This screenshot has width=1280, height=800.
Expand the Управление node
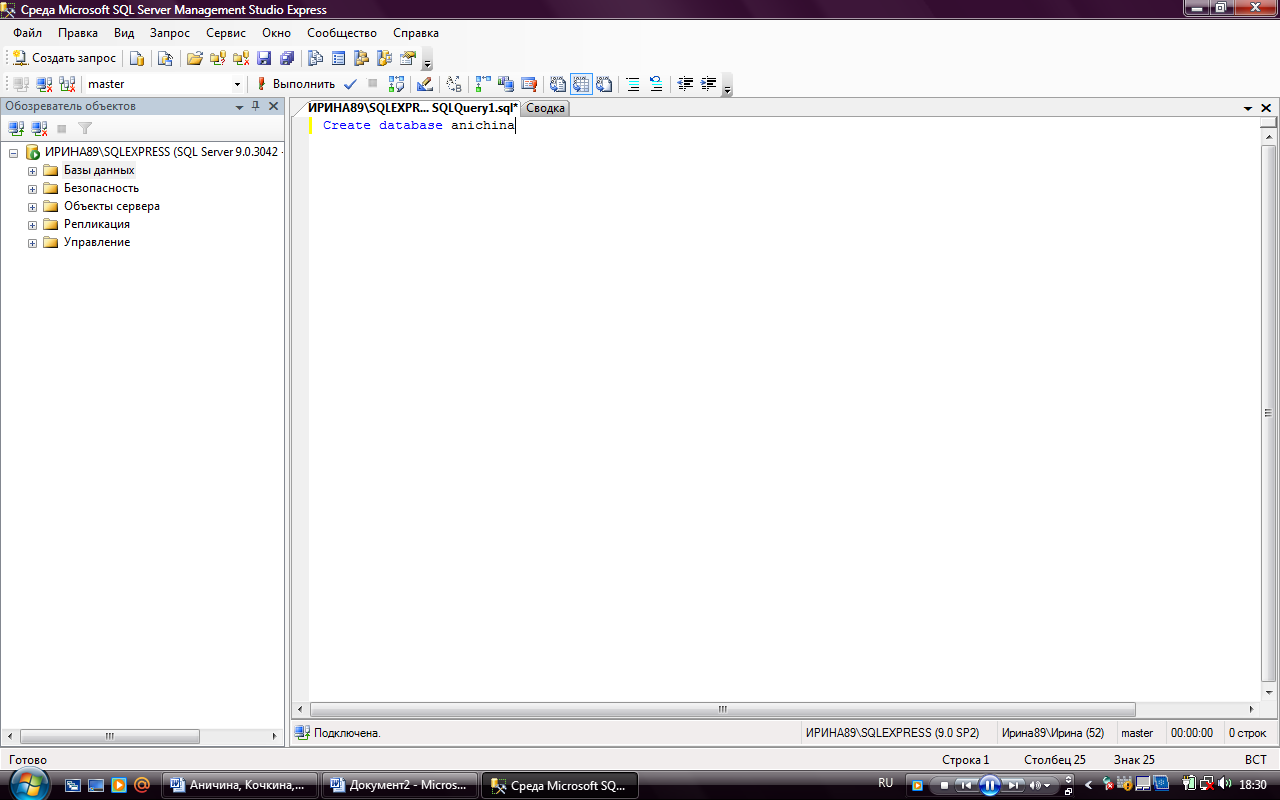coord(32,243)
